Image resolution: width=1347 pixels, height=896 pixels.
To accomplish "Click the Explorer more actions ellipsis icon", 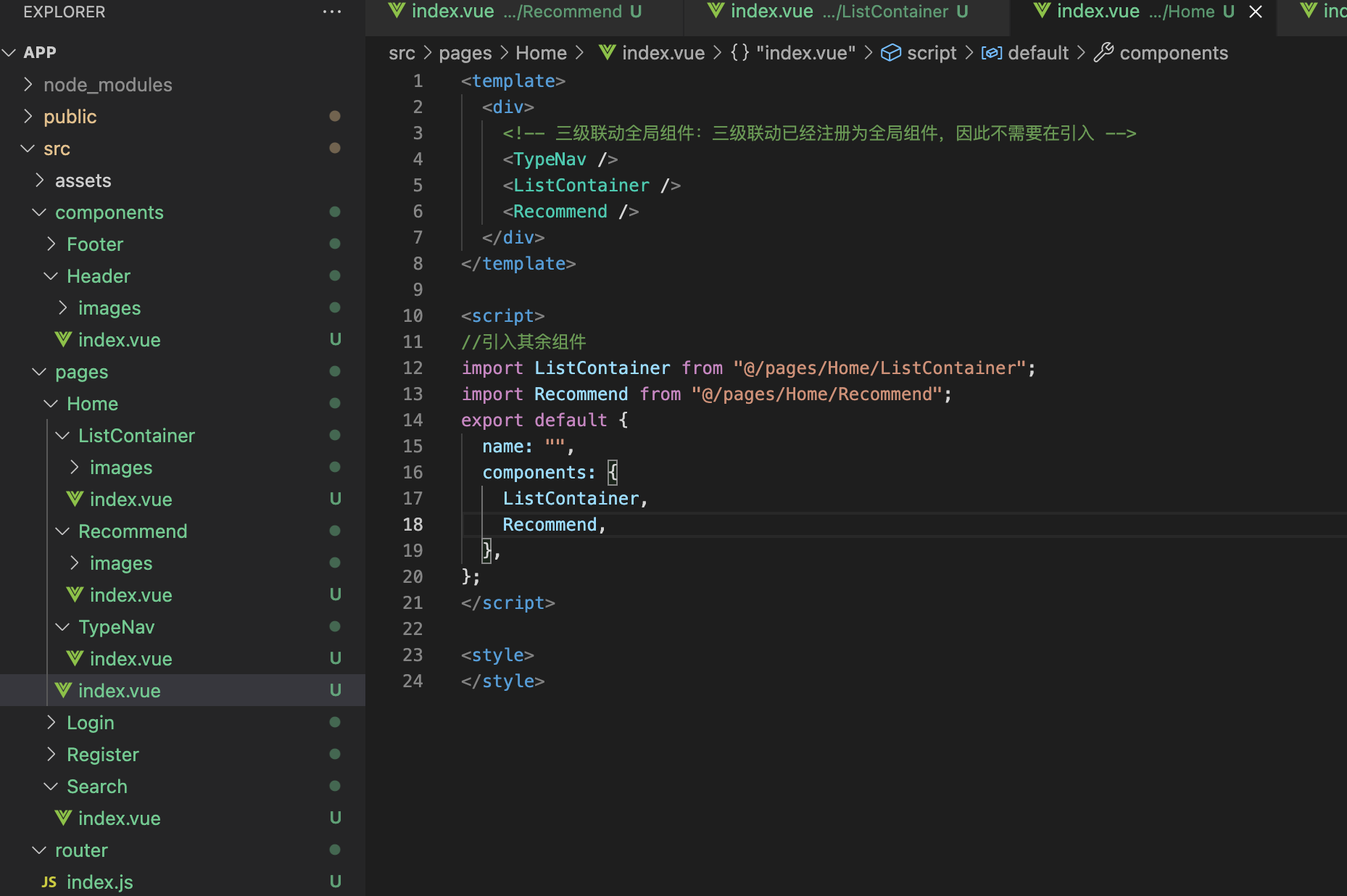I will (x=332, y=12).
